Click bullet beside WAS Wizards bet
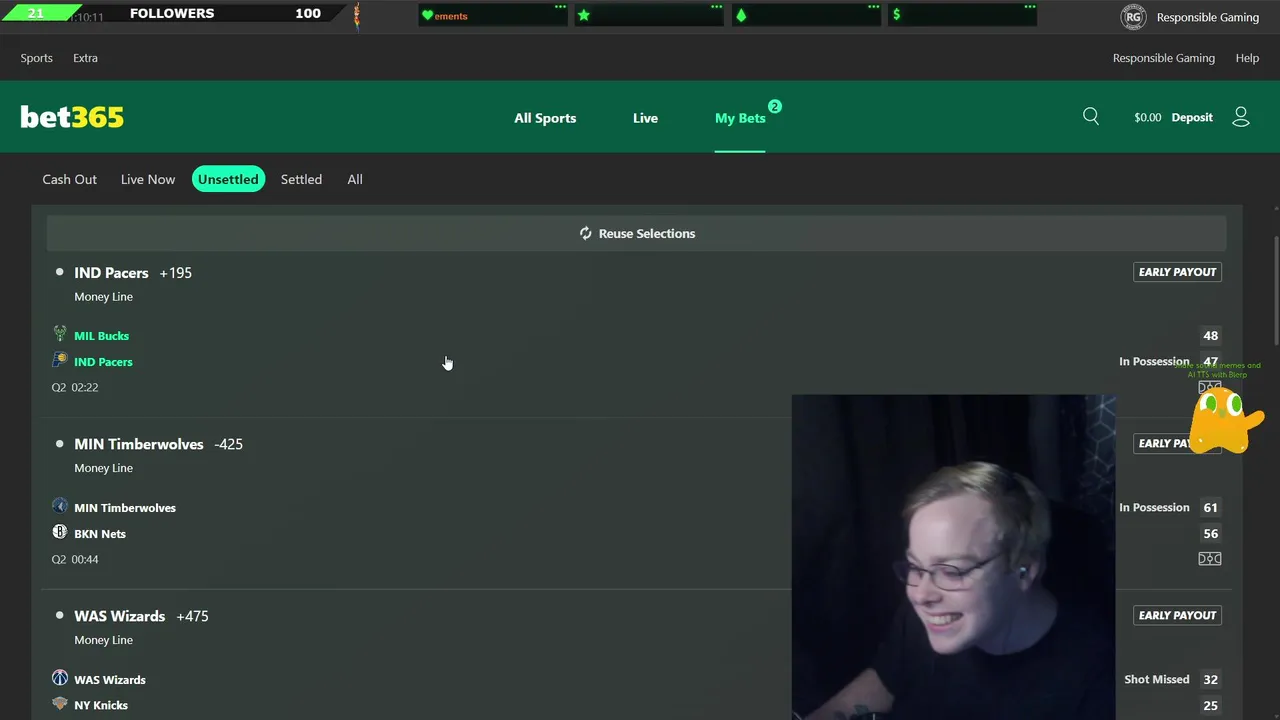 (x=59, y=615)
